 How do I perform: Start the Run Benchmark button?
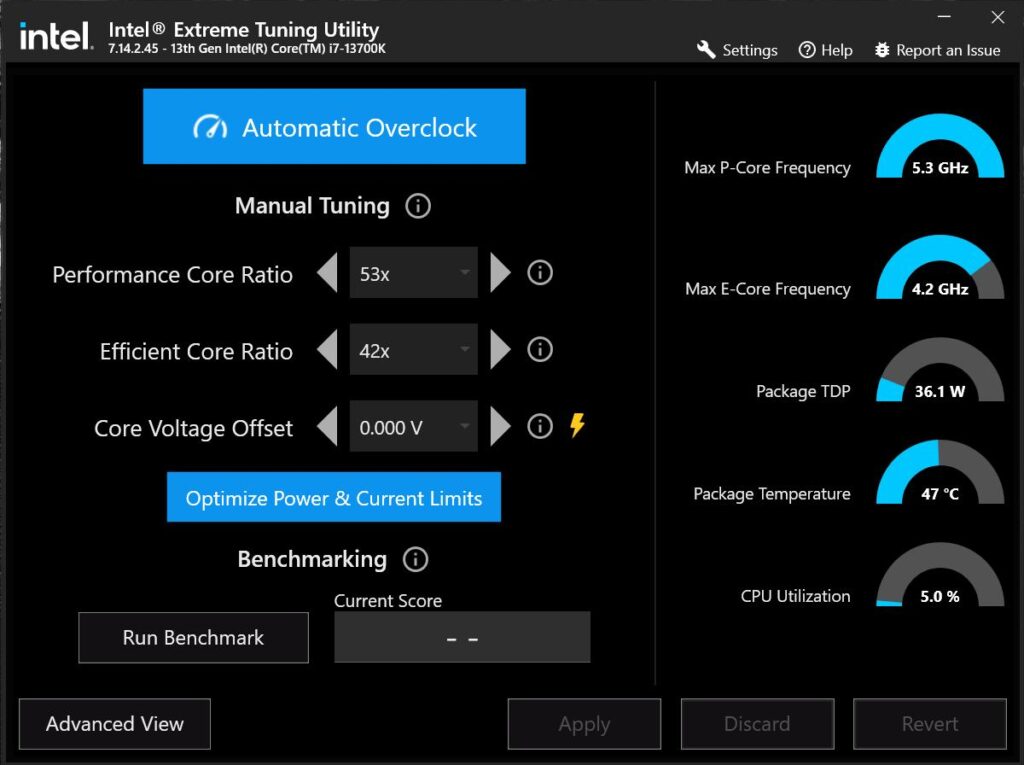pos(193,638)
